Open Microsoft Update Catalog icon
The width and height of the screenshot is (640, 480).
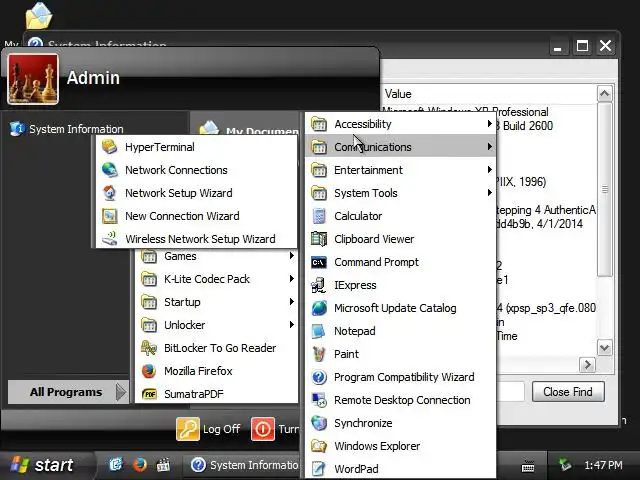319,308
